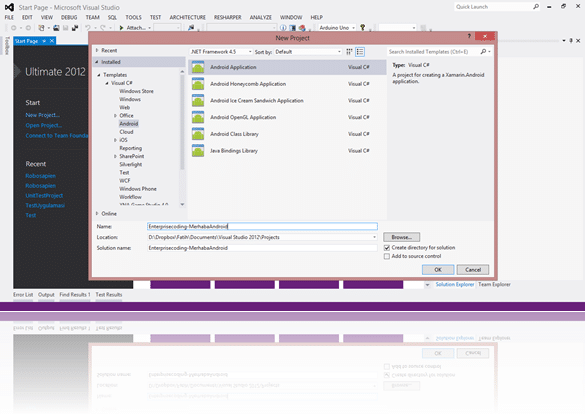
Task: Click the blue info icon in toolbar
Action: point(283,28)
